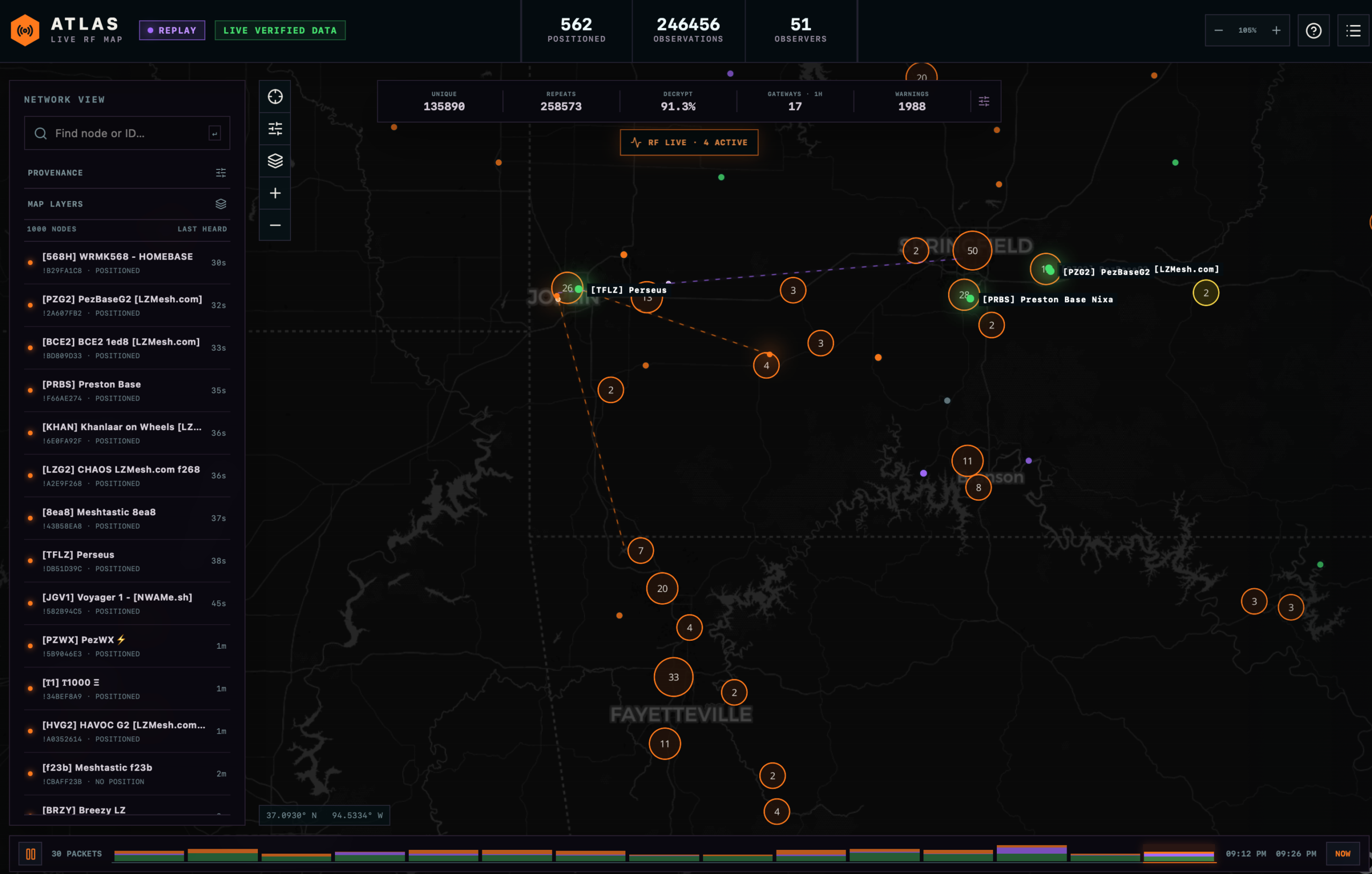Select node [BCE2] BCE2 1ed8 in list
The width and height of the screenshot is (1372, 874).
pos(127,348)
